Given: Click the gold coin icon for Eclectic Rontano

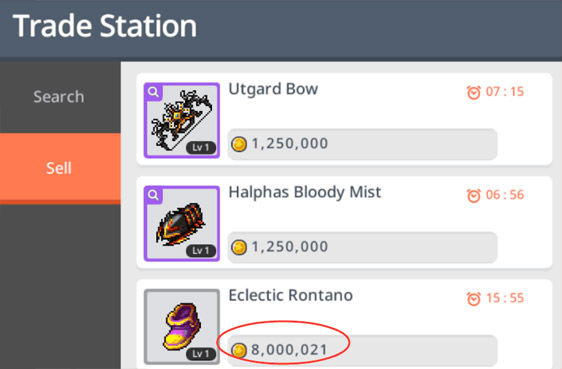Looking at the screenshot, I should coord(239,350).
